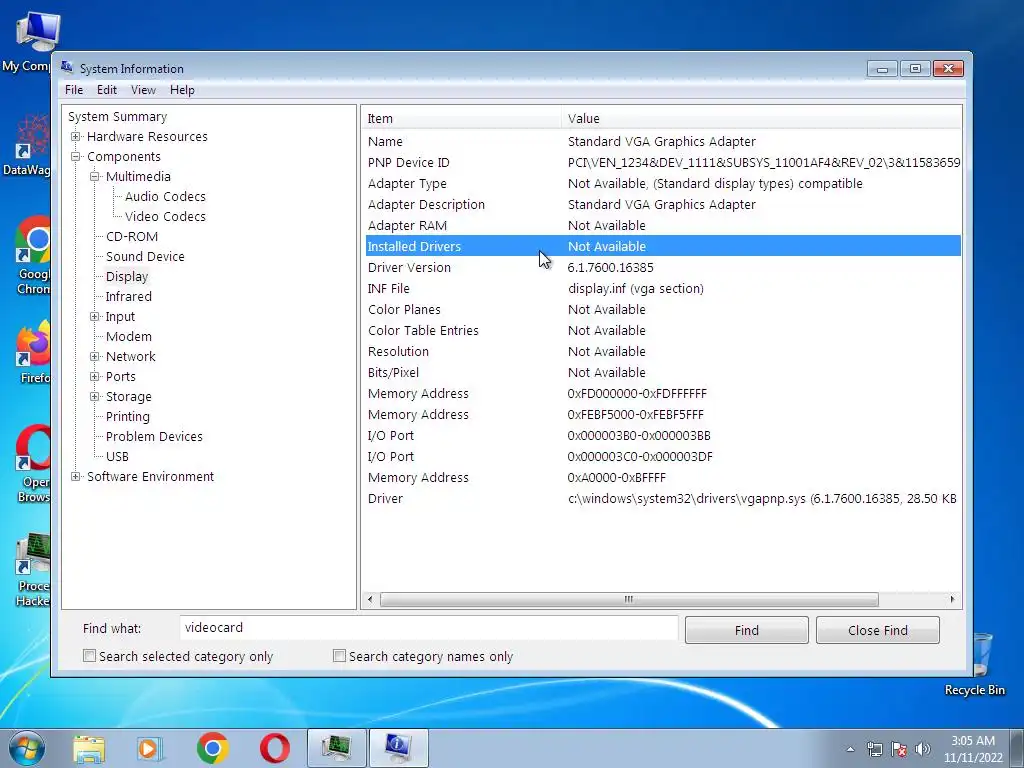Select Modem tree item
Screen dimensions: 1024x768
pyautogui.click(x=129, y=336)
